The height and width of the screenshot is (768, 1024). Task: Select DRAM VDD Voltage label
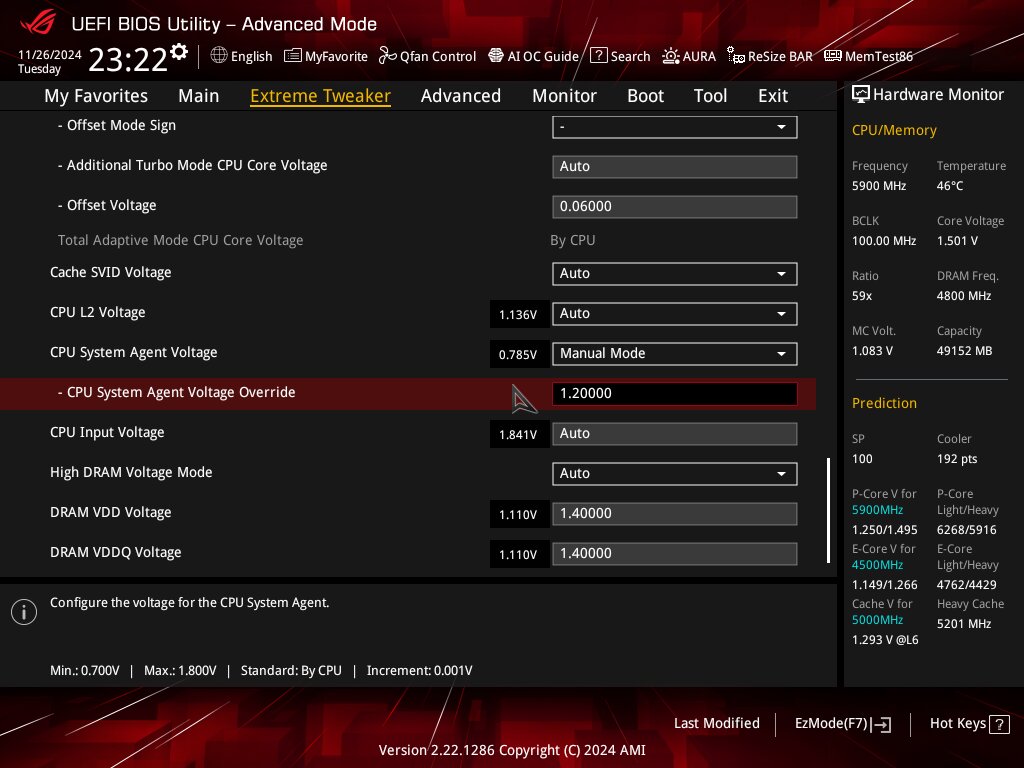click(x=110, y=512)
